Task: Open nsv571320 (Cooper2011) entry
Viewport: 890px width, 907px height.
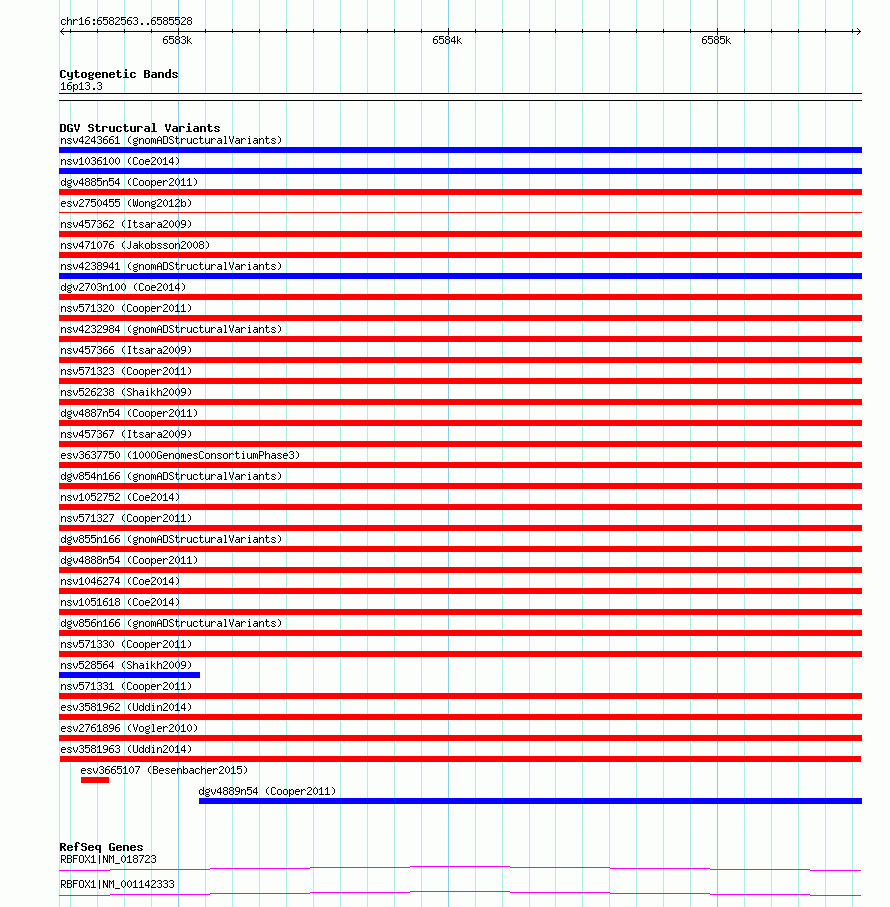Action: pyautogui.click(x=125, y=308)
